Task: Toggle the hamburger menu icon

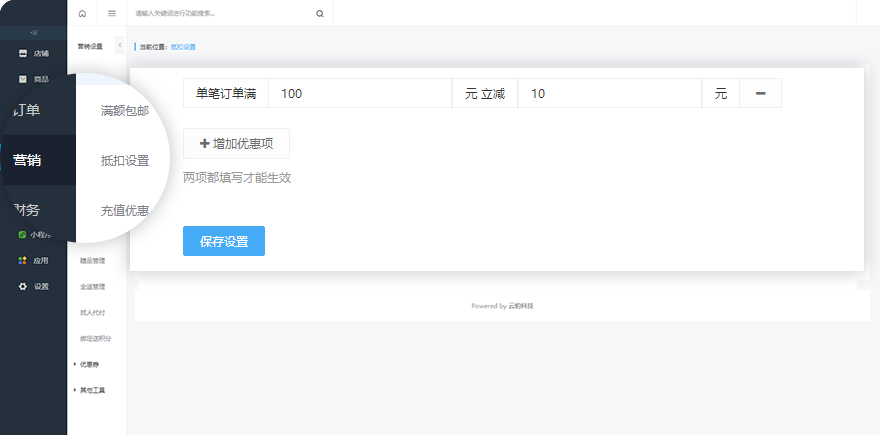Action: pyautogui.click(x=112, y=14)
